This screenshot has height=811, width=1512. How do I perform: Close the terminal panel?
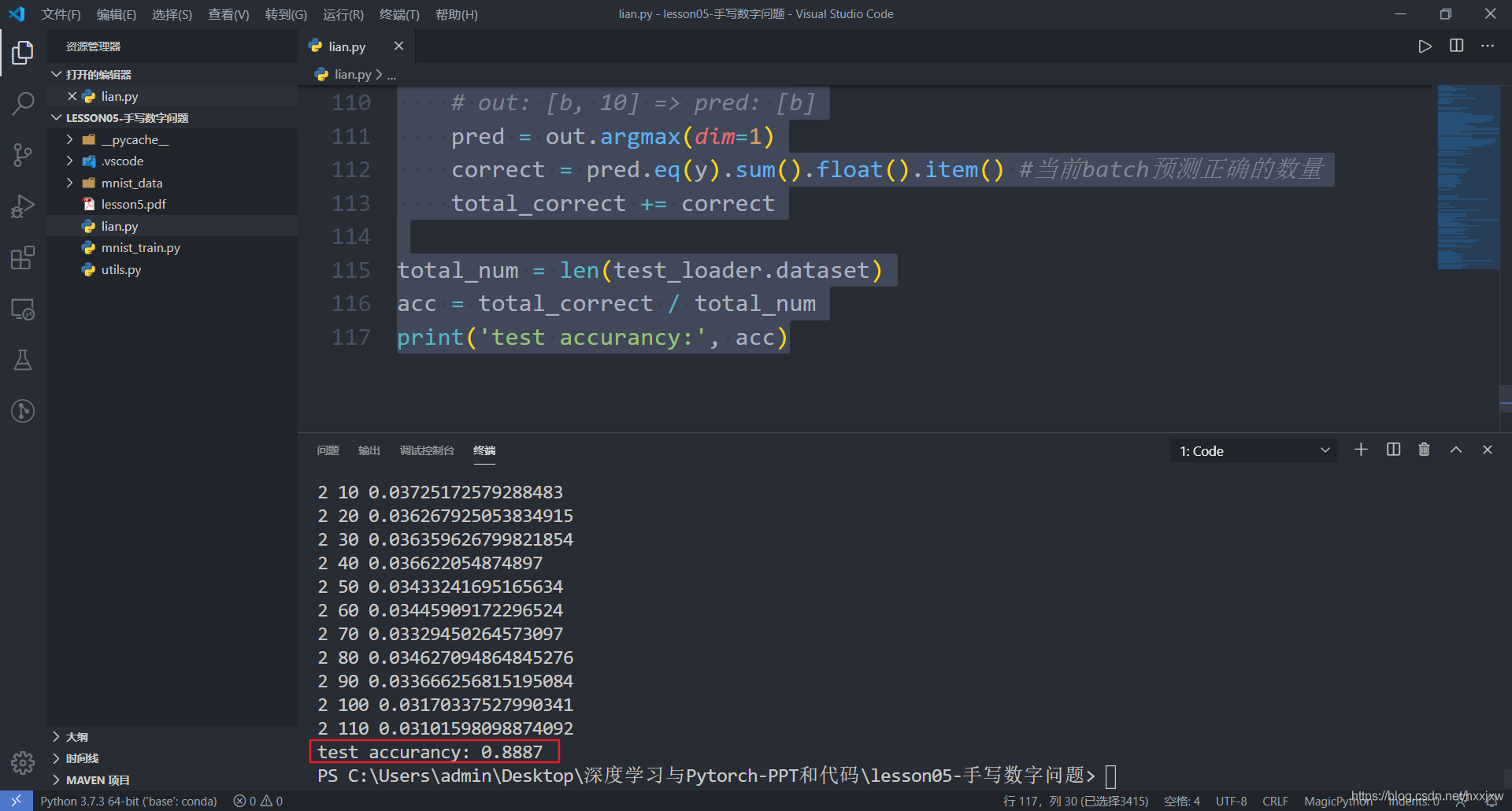[x=1488, y=450]
